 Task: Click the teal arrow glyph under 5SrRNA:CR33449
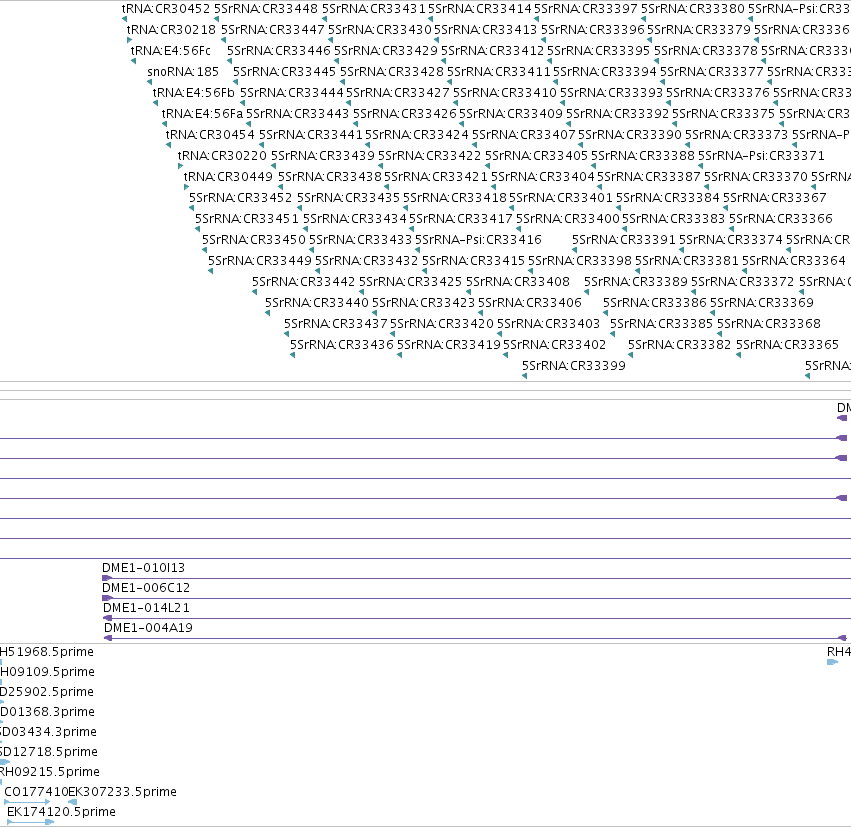point(210,271)
